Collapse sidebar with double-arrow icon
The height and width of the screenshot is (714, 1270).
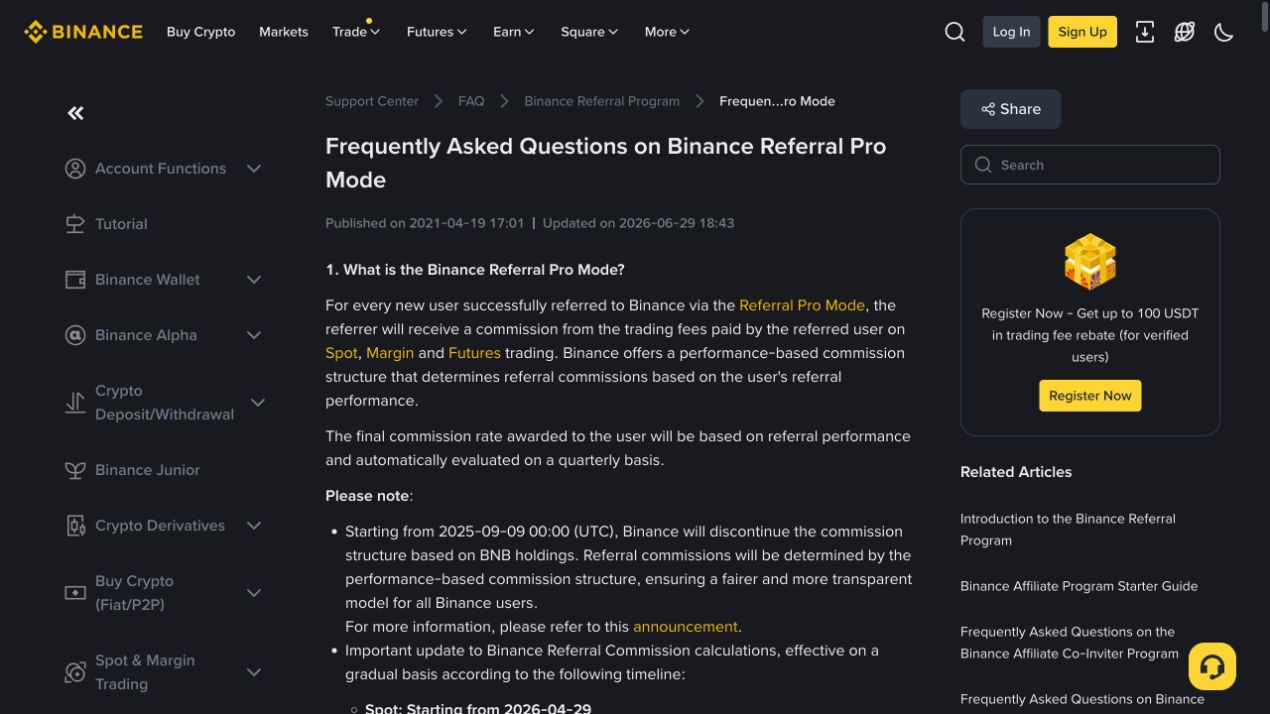76,113
